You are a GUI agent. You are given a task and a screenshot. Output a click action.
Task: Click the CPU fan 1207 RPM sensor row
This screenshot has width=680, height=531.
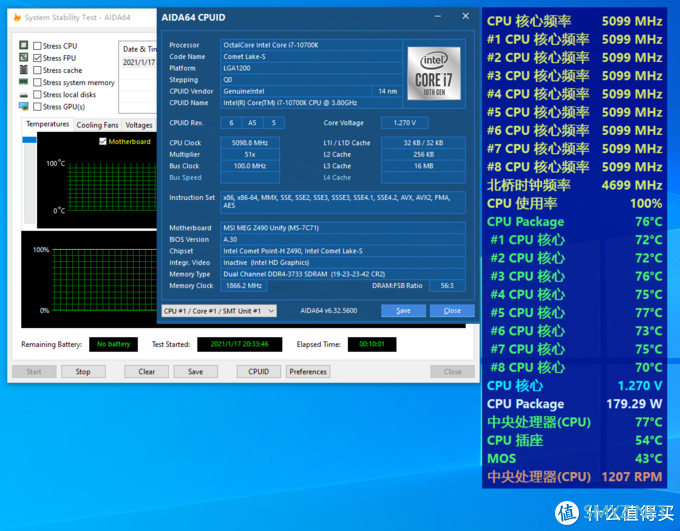(x=574, y=477)
